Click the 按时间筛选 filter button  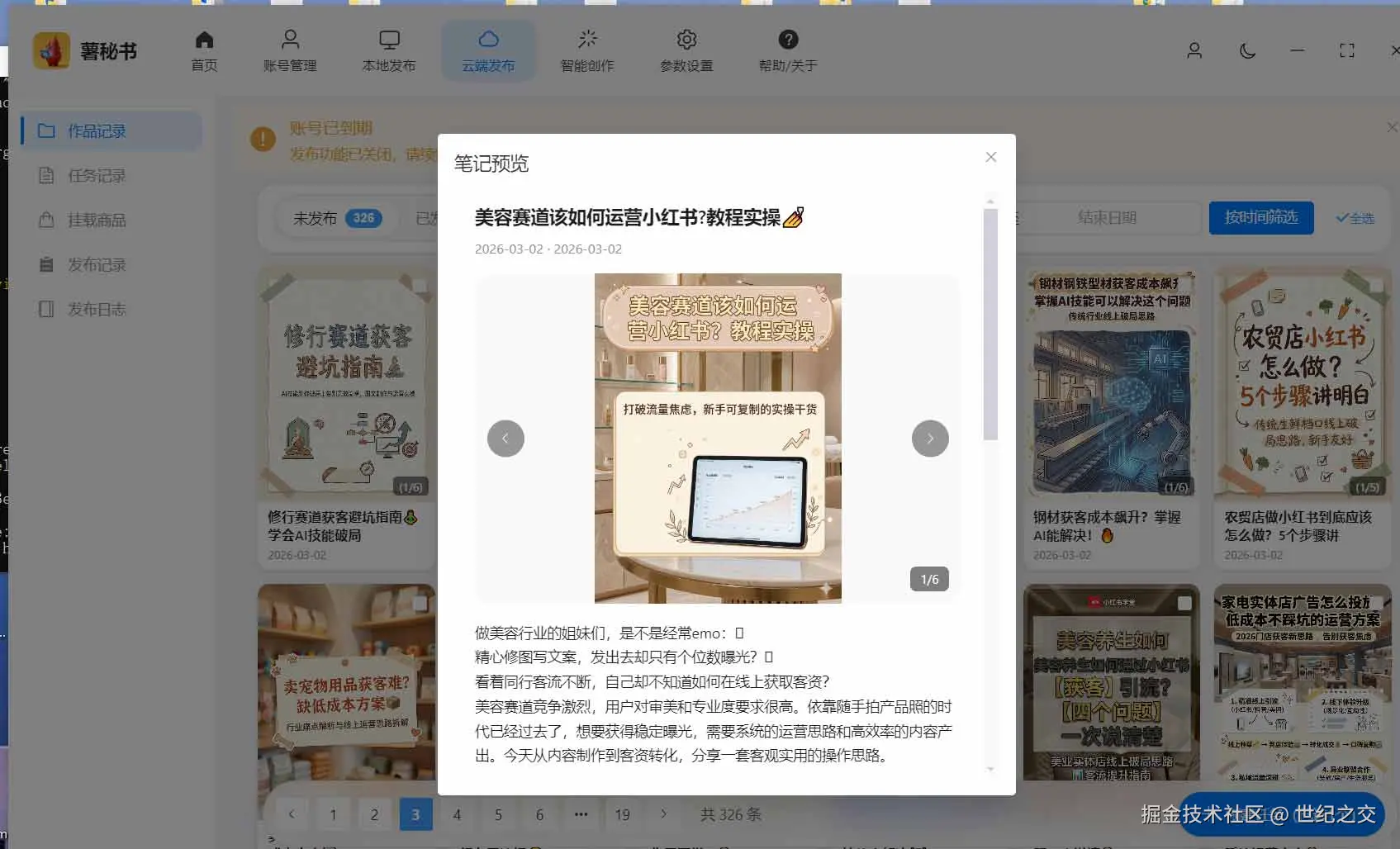coord(1261,218)
